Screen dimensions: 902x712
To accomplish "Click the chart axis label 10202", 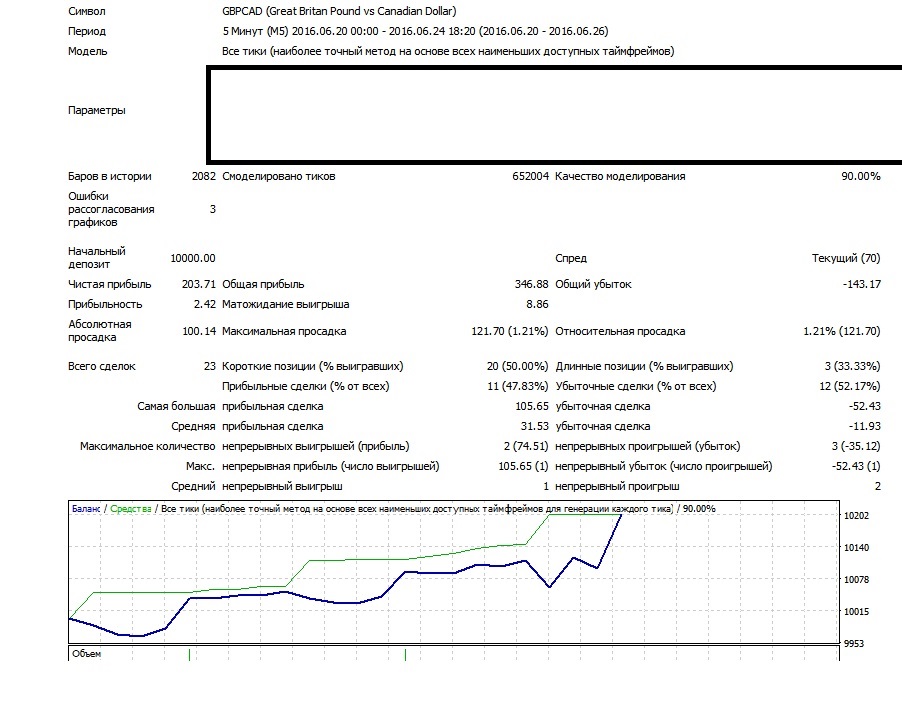I will [x=856, y=515].
